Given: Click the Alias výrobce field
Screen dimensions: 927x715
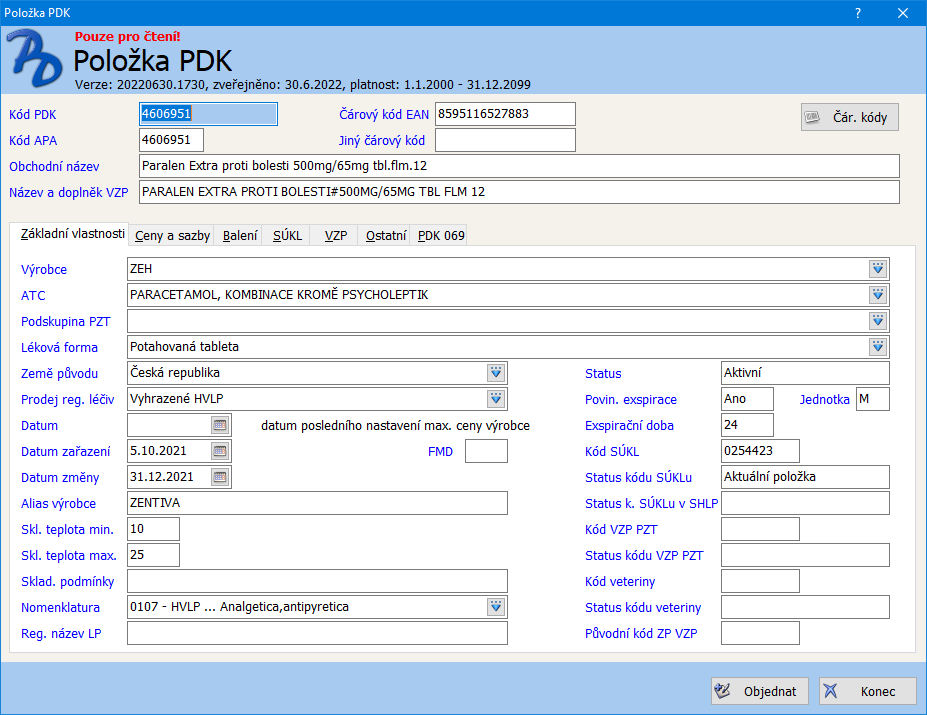Looking at the screenshot, I should (x=317, y=503).
